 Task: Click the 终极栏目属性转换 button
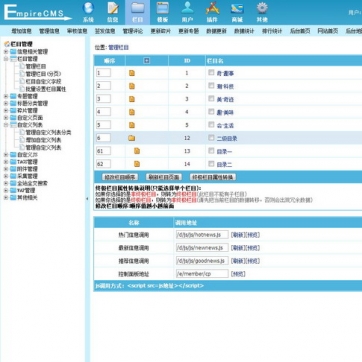[213, 177]
